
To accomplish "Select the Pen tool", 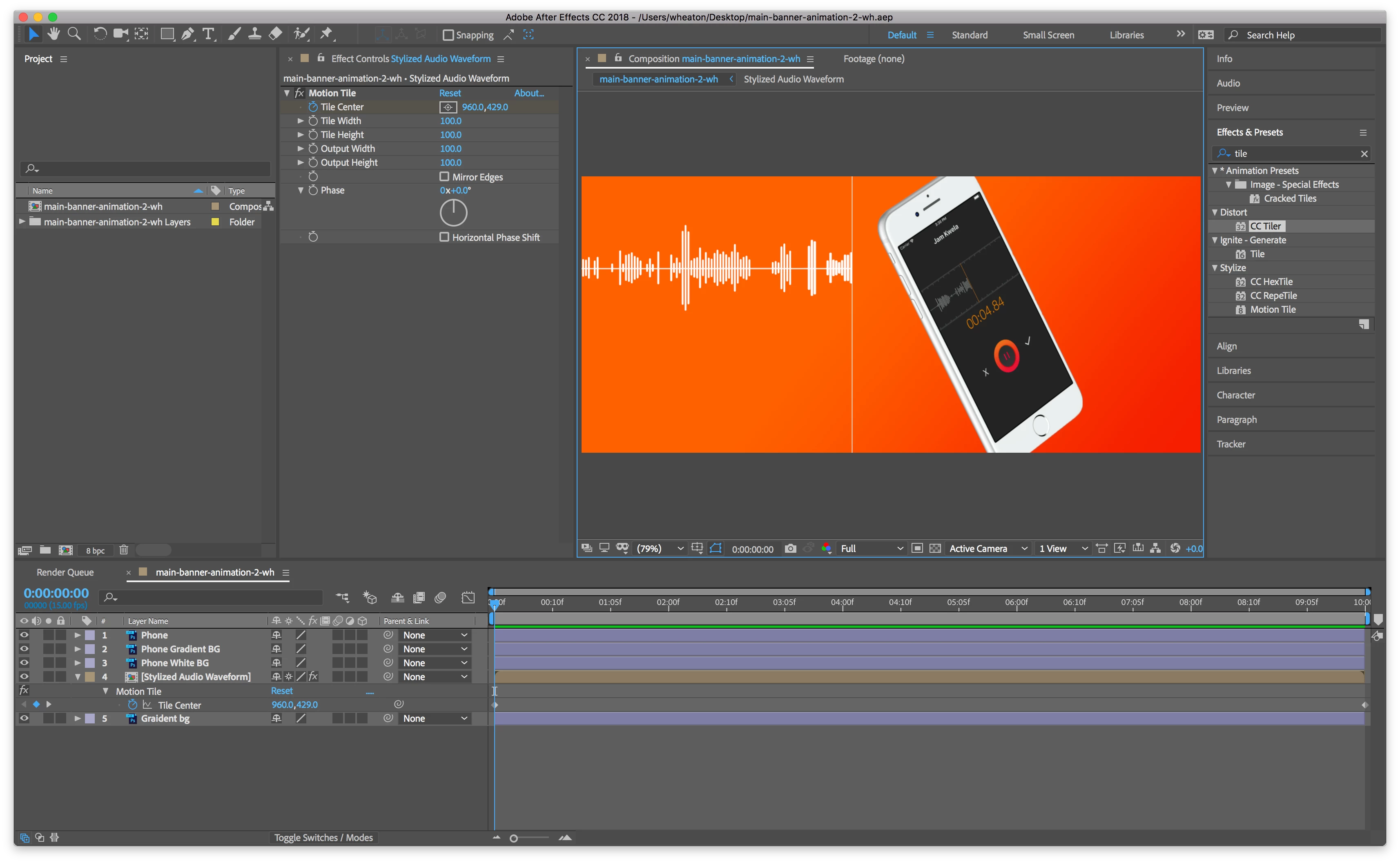I will (187, 34).
